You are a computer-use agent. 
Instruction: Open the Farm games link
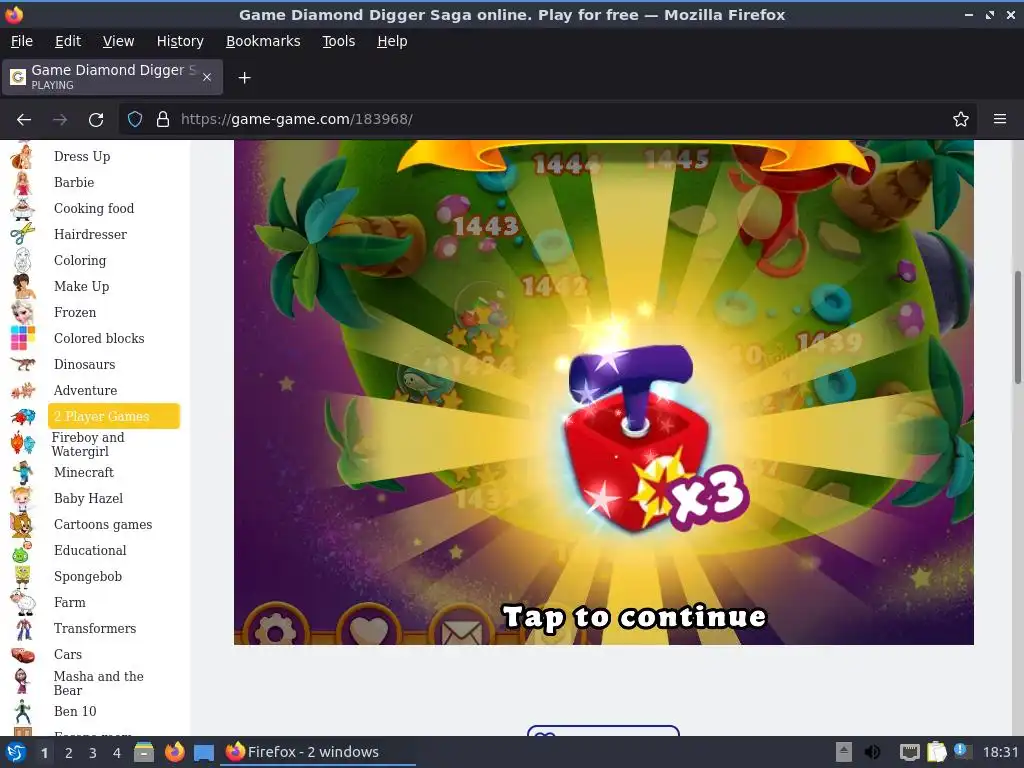click(70, 602)
